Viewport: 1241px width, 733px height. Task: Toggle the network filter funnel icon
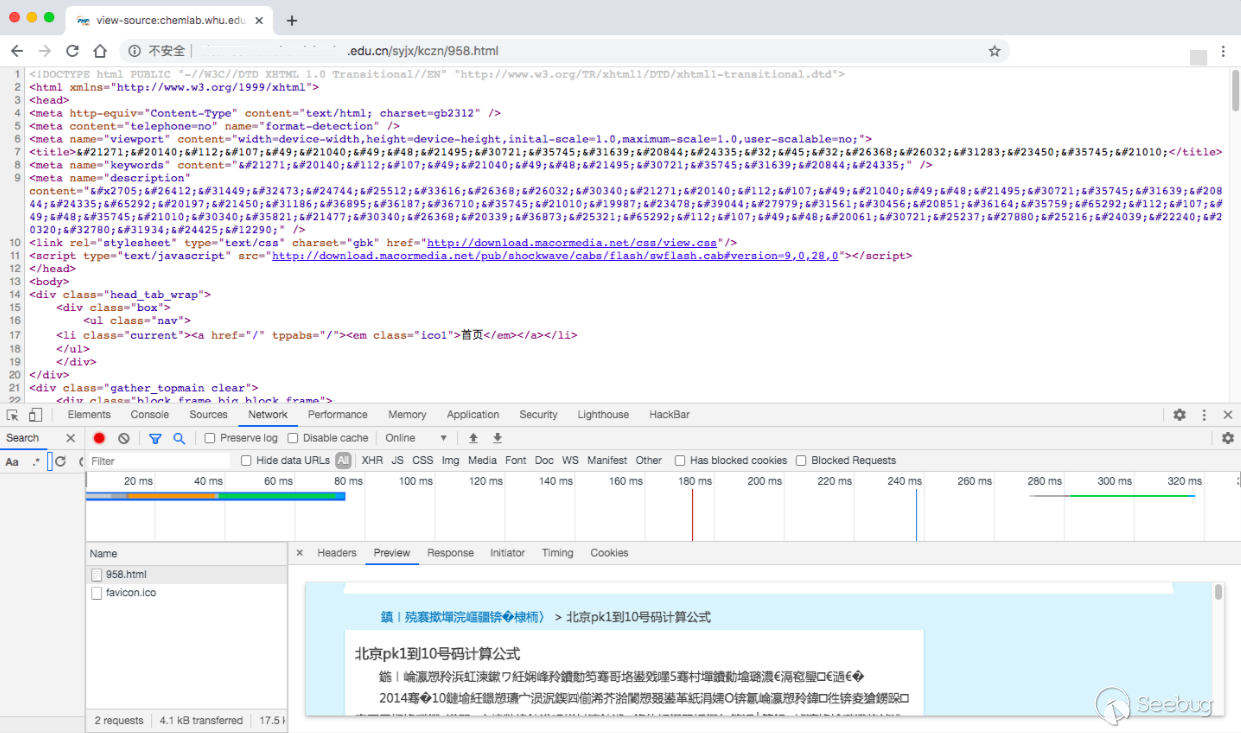[x=155, y=438]
